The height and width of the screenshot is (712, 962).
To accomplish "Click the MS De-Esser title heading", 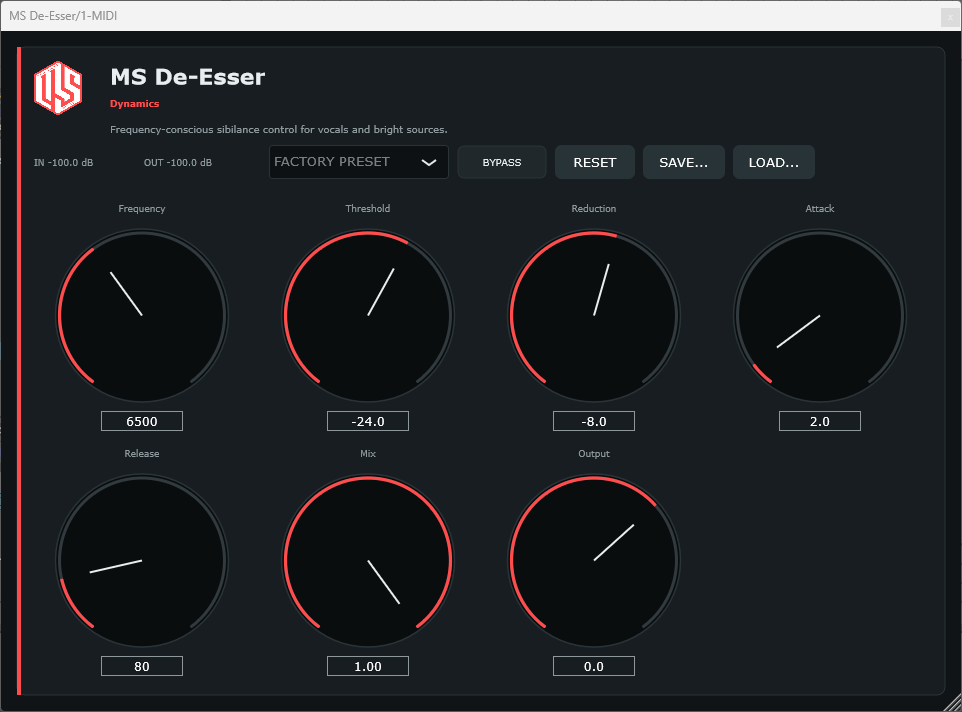I will [x=188, y=77].
